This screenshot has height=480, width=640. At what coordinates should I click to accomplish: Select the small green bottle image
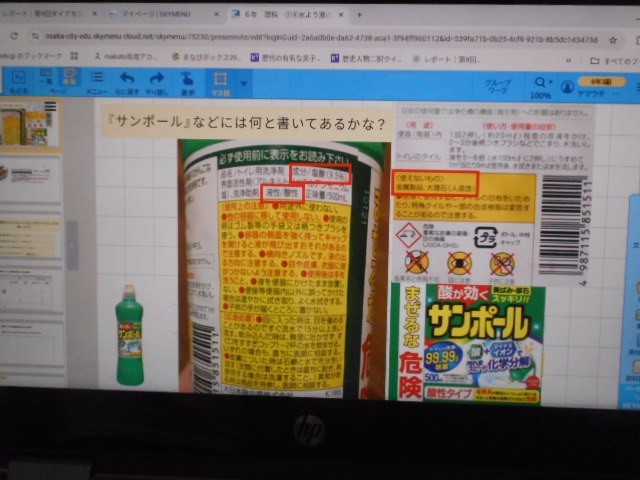(x=129, y=335)
